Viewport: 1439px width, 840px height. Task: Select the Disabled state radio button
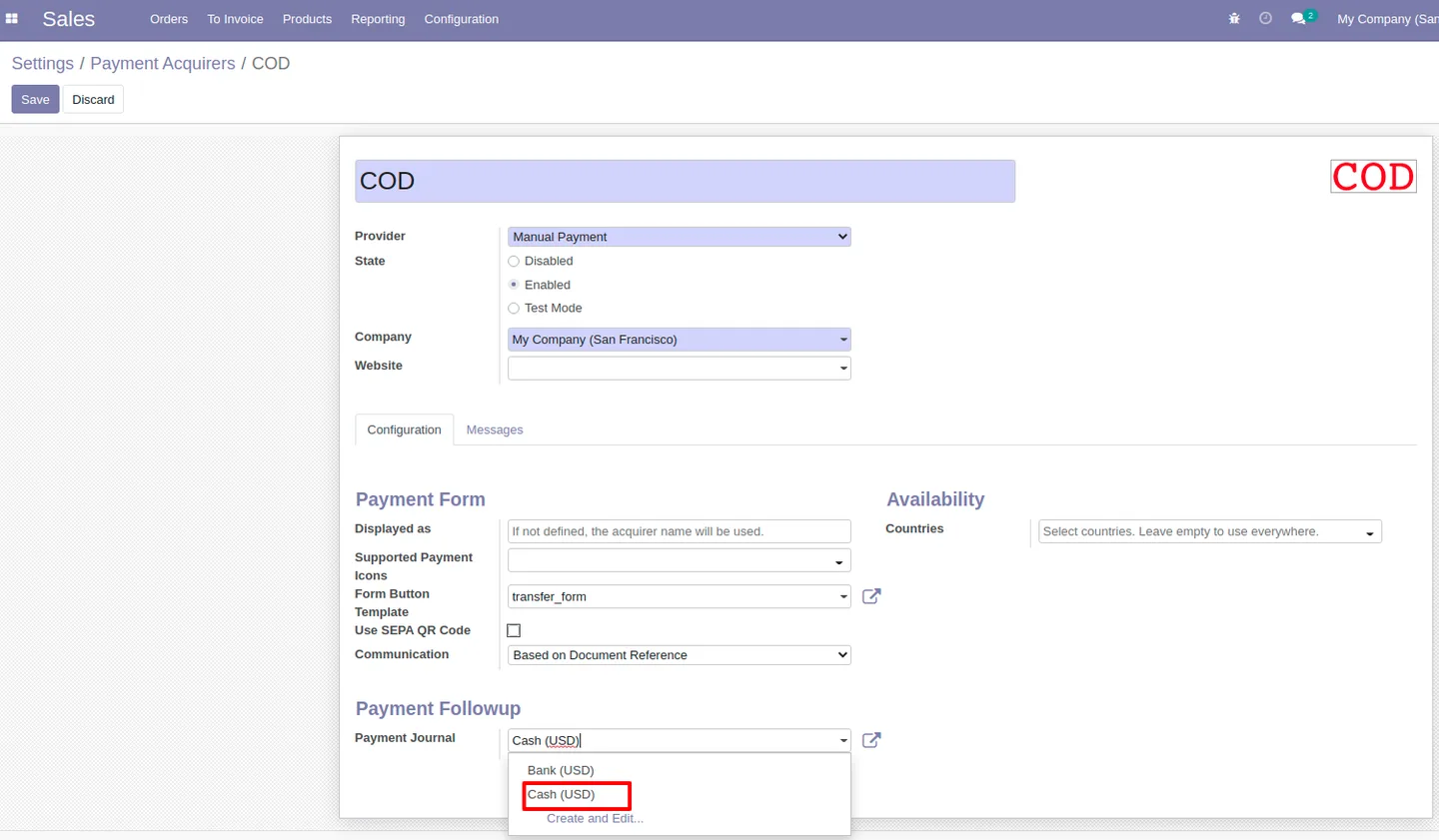tap(514, 262)
